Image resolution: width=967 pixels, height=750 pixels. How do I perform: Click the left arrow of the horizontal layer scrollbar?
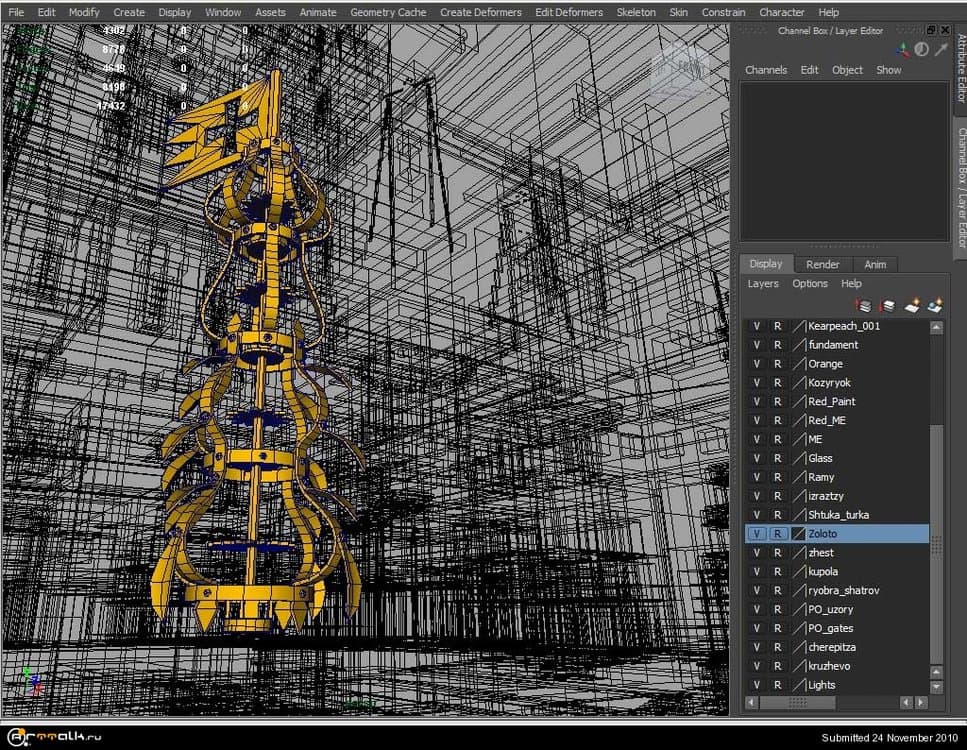click(751, 703)
